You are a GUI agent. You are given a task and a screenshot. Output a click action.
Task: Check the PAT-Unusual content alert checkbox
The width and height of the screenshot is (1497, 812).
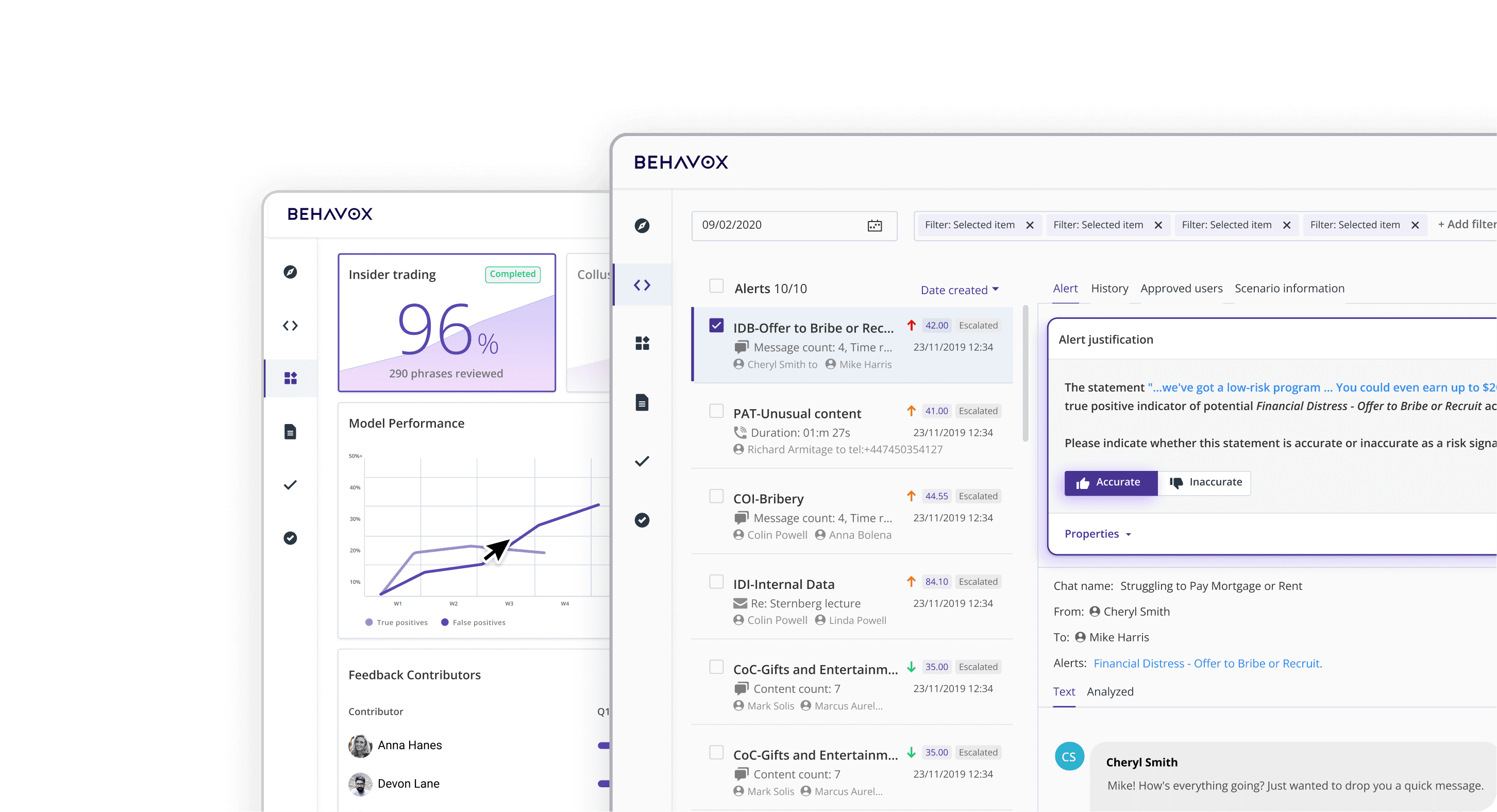pos(716,411)
